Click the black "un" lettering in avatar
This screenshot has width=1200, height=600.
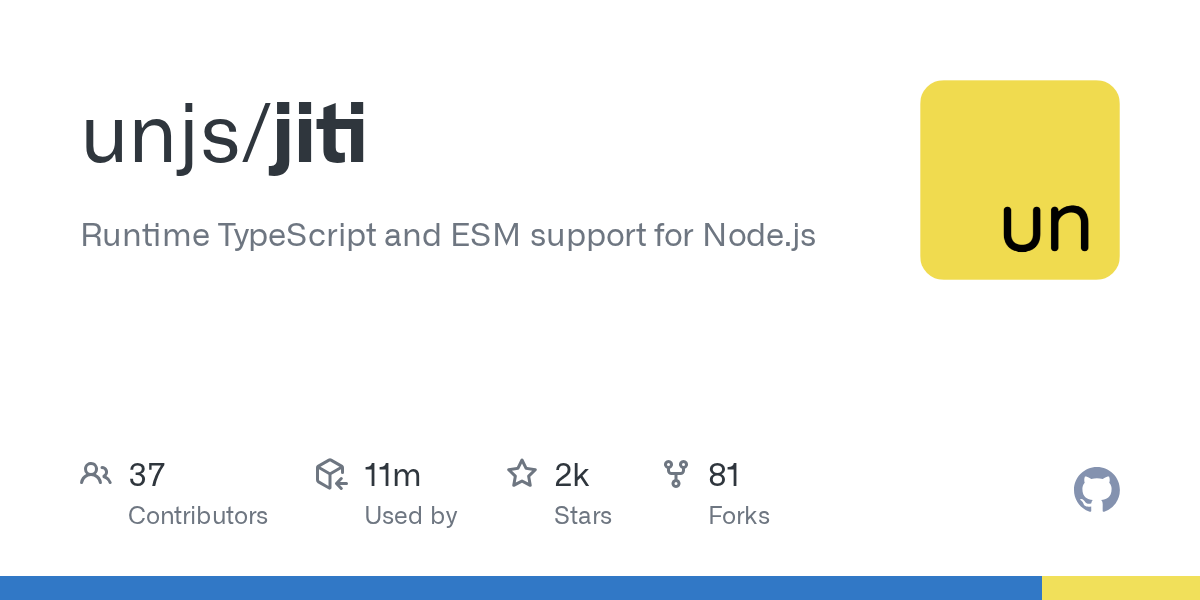point(1045,228)
